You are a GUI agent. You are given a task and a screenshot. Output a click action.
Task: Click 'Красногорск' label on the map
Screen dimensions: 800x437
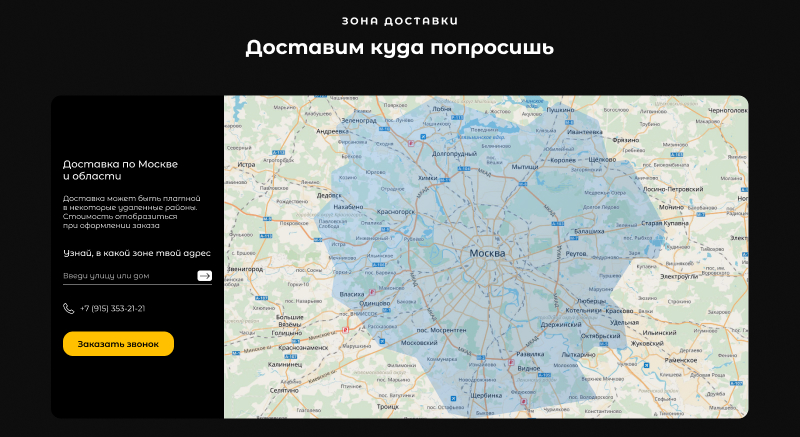pos(395,212)
